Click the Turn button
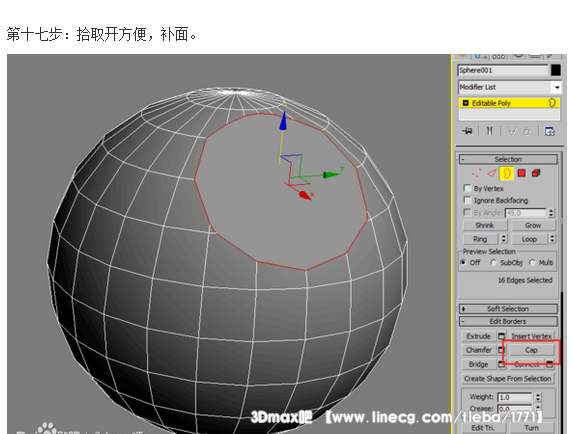The width and height of the screenshot is (572, 434). pyautogui.click(x=532, y=428)
